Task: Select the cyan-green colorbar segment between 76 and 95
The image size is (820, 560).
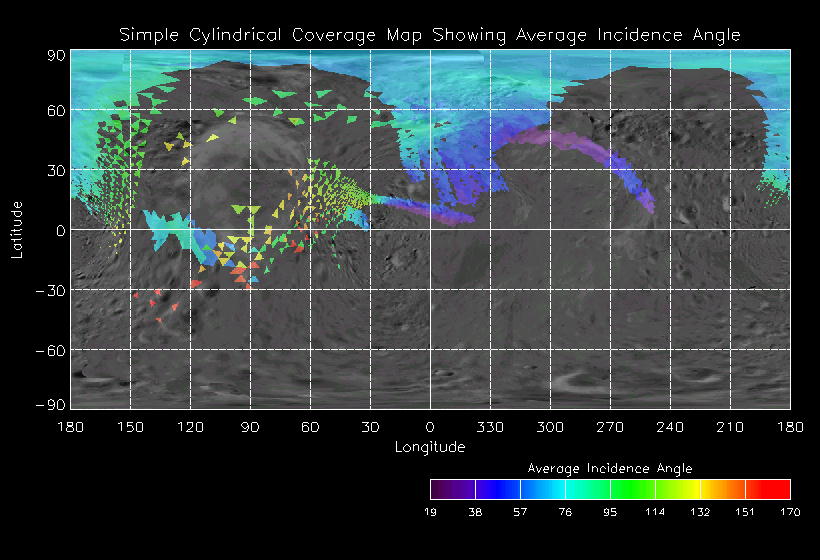Action: click(x=588, y=489)
